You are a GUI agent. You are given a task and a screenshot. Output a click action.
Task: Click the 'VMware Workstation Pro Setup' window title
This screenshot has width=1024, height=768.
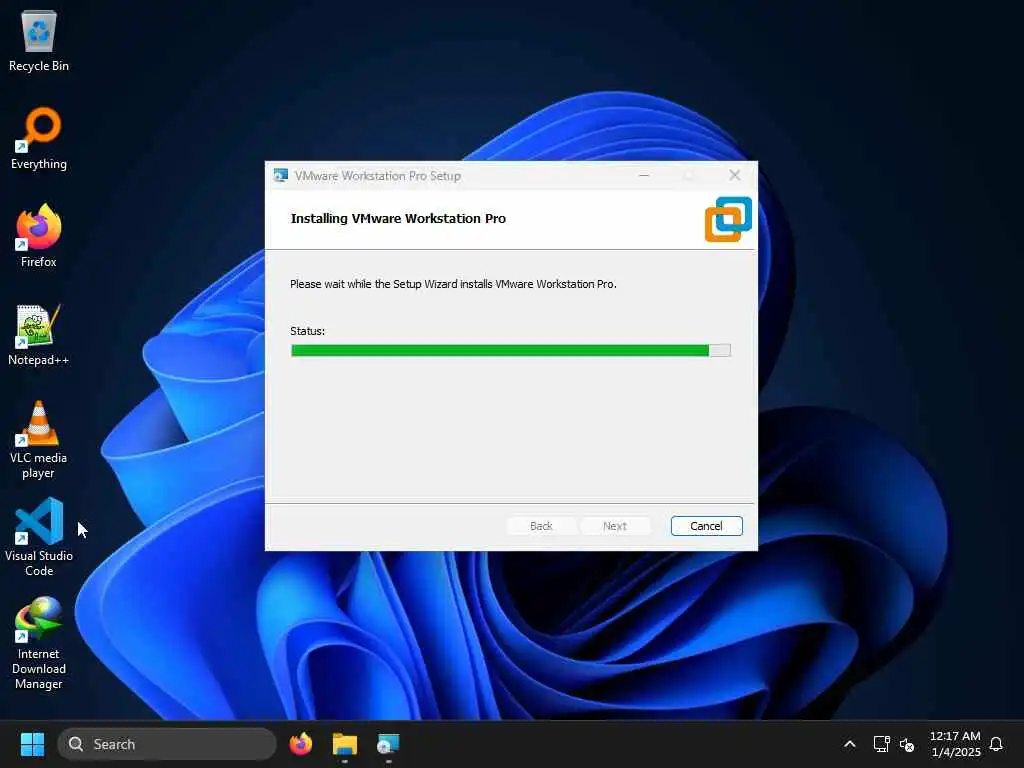click(x=377, y=176)
